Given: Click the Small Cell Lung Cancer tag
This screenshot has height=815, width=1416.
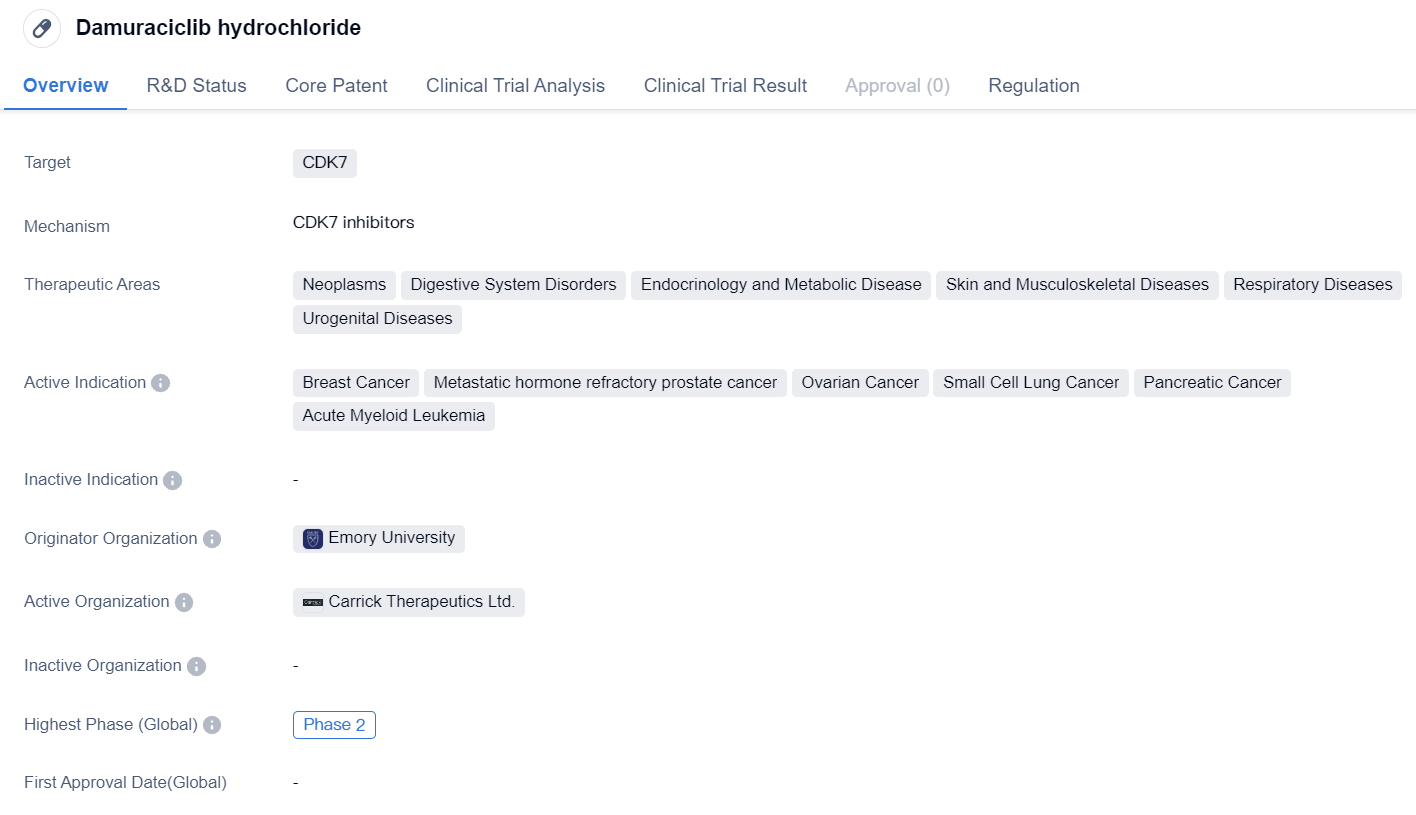Looking at the screenshot, I should click(x=1030, y=383).
